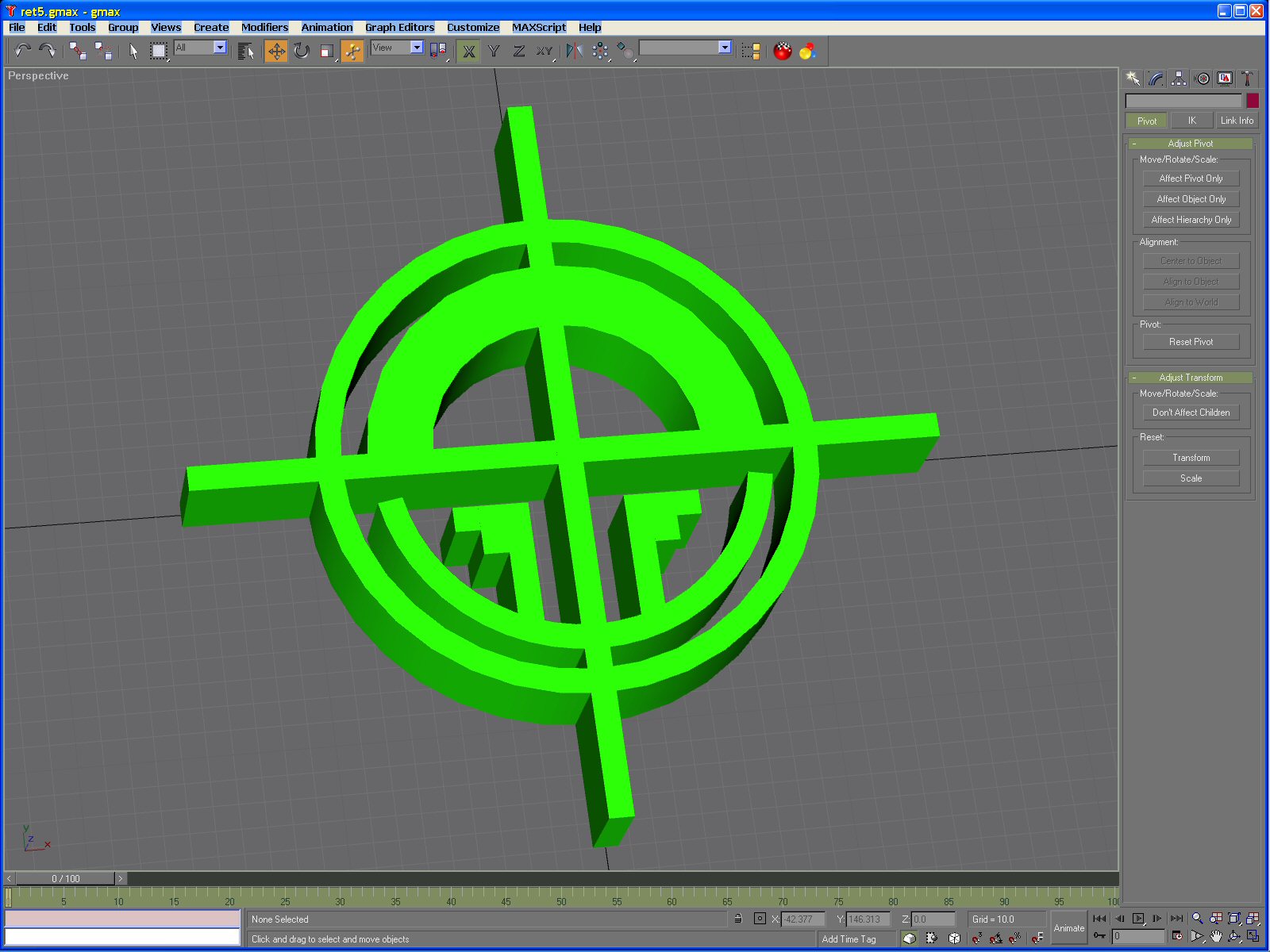Open the Modifiers menu
The height and width of the screenshot is (952, 1270).
coord(264,27)
